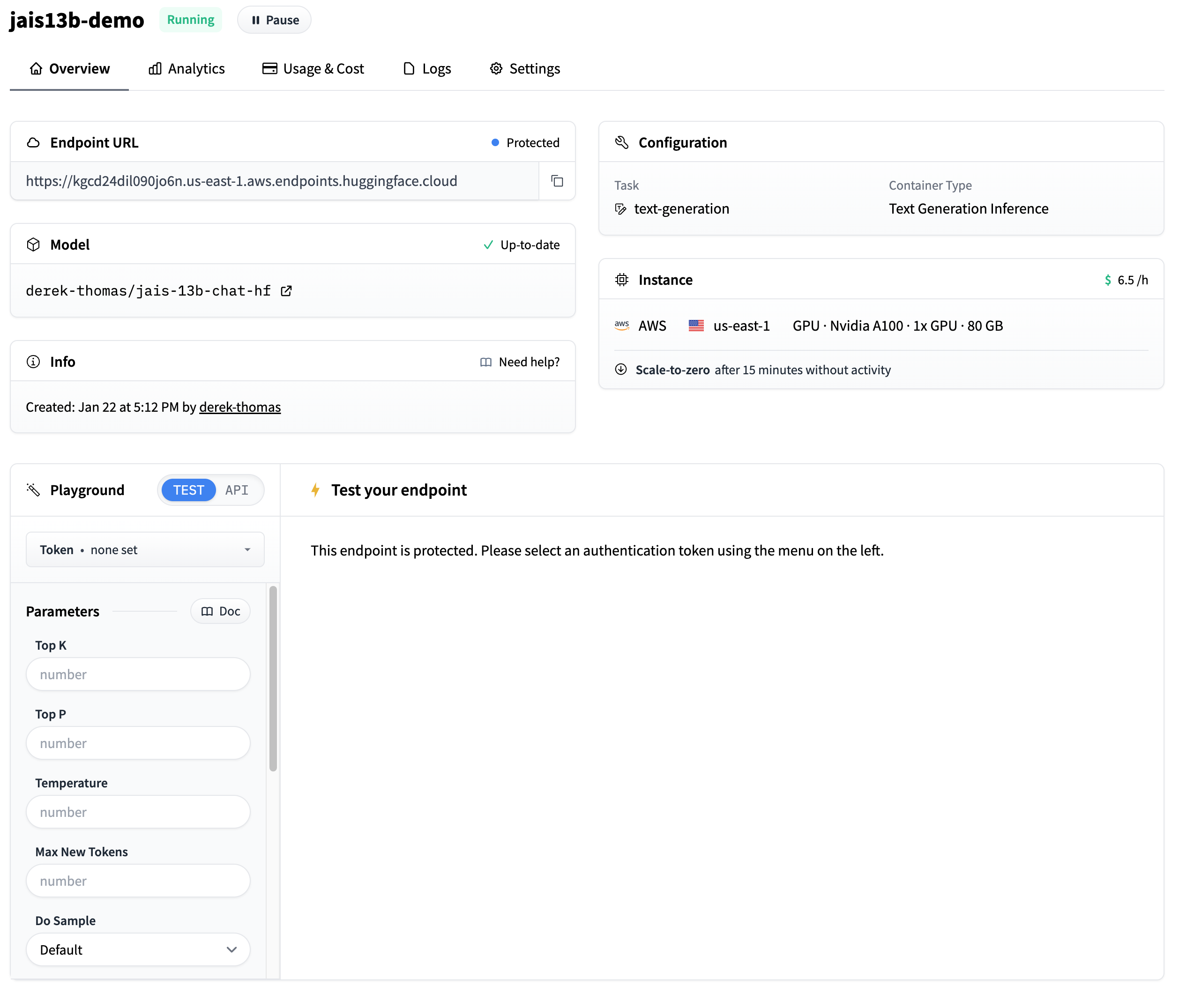This screenshot has height=1008, width=1194.
Task: Focus the Top P number field
Action: click(138, 743)
